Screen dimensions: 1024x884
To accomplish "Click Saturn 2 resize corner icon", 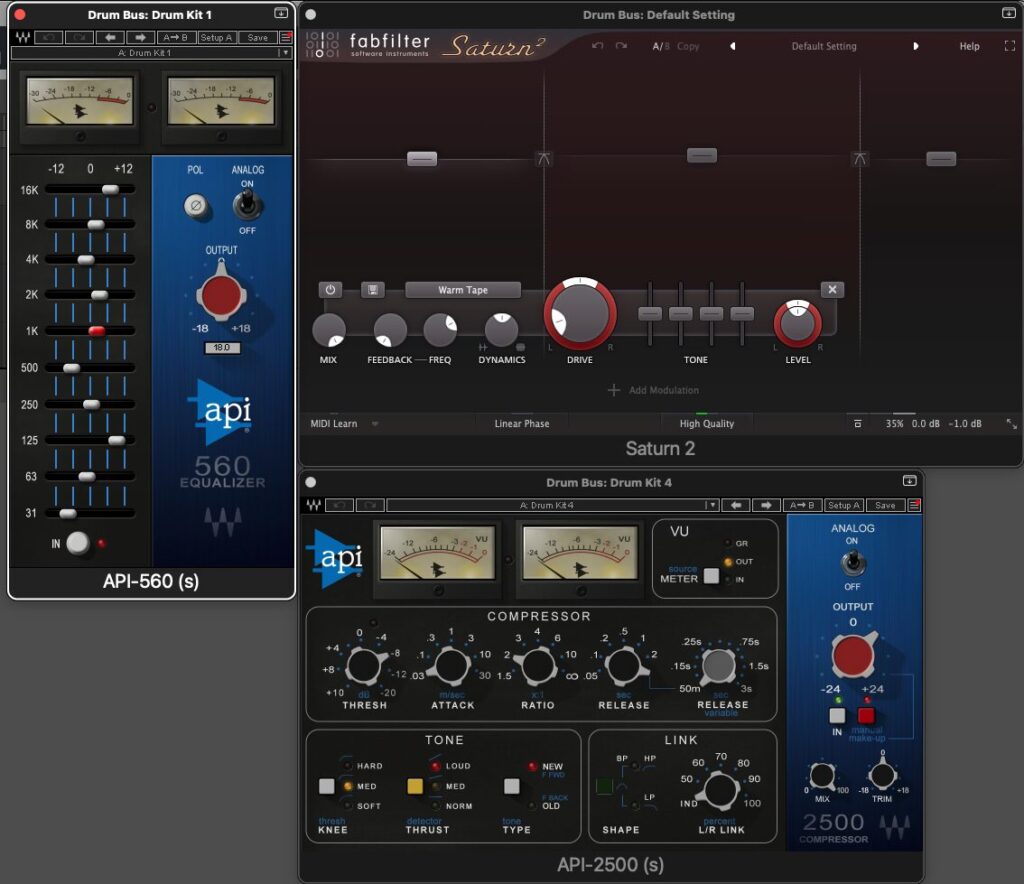I will (1011, 424).
